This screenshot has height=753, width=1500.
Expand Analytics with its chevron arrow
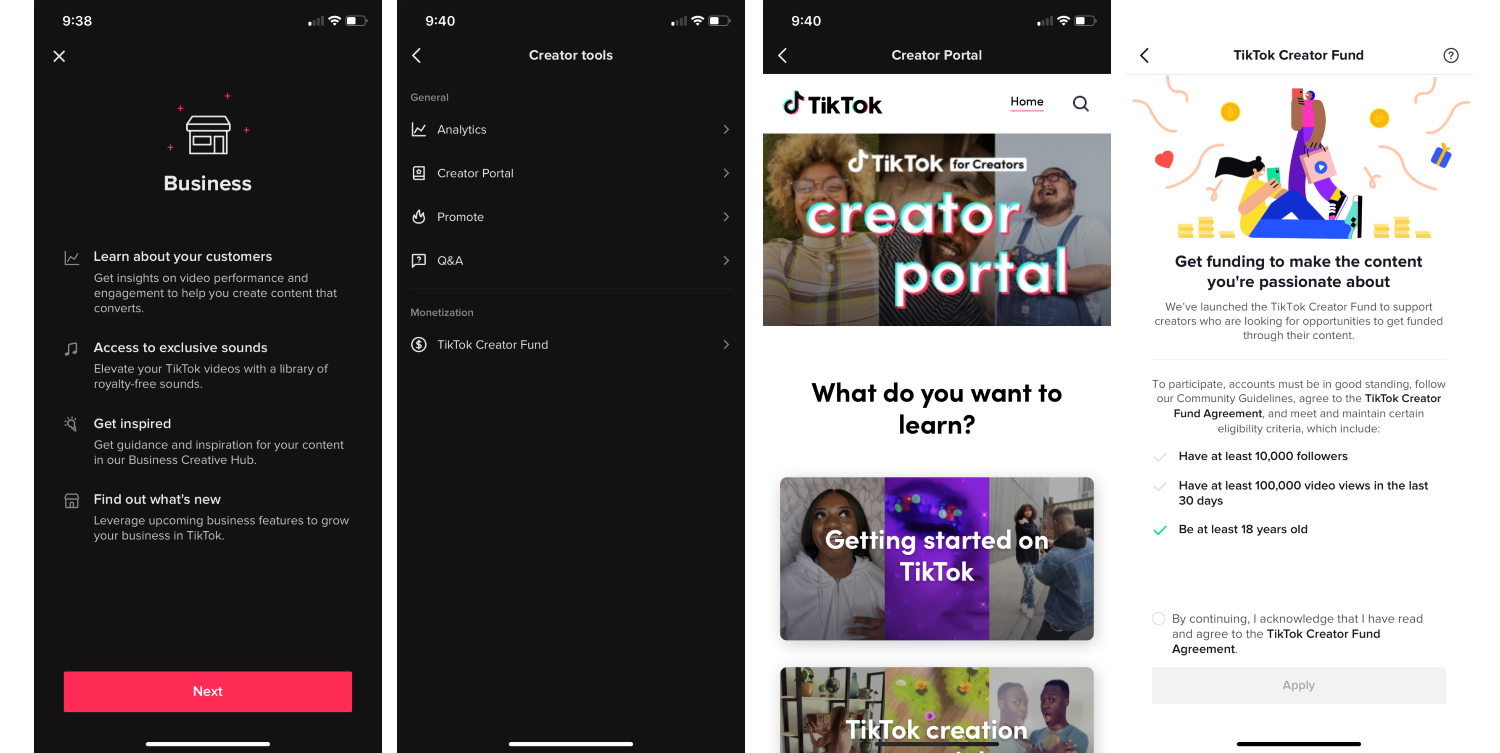click(726, 130)
